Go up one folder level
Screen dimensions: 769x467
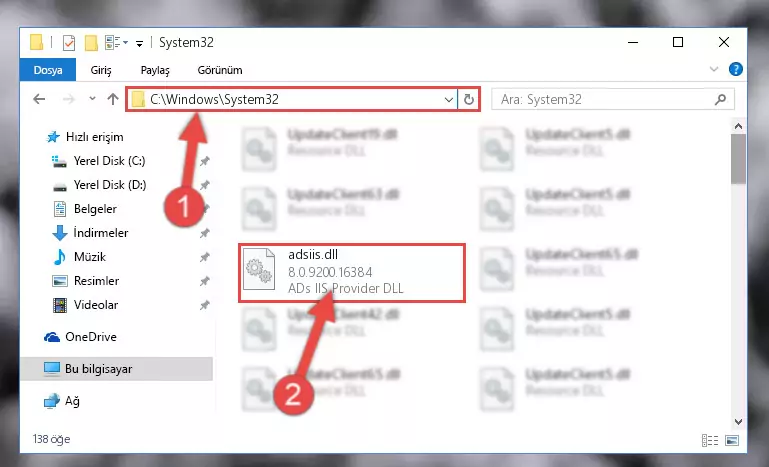point(113,100)
